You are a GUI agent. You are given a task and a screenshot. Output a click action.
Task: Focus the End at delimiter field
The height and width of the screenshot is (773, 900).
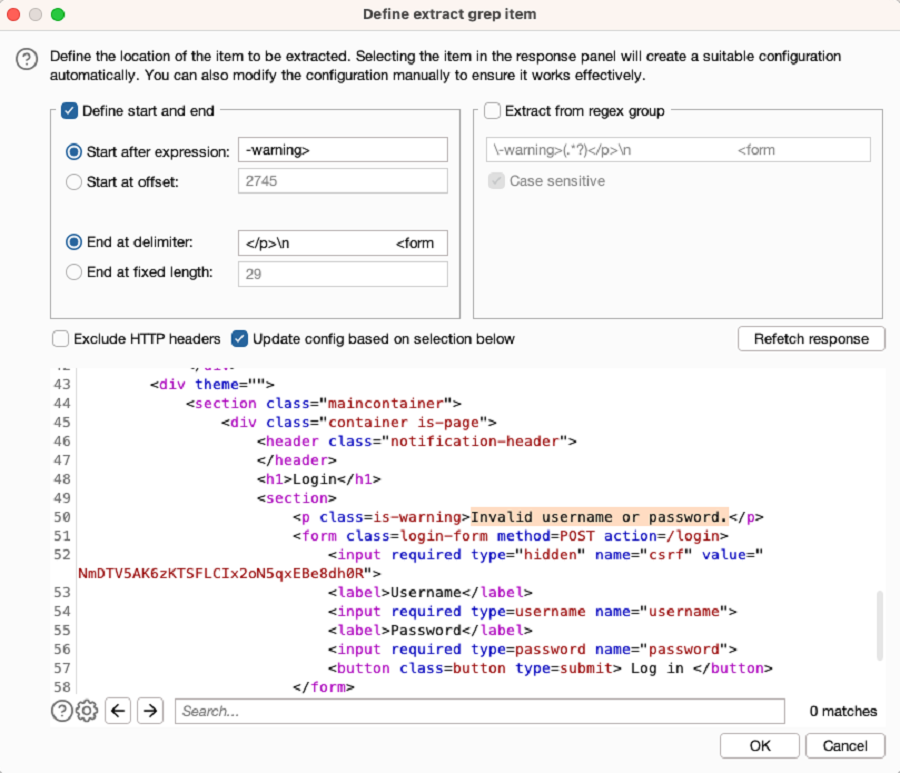pyautogui.click(x=343, y=243)
